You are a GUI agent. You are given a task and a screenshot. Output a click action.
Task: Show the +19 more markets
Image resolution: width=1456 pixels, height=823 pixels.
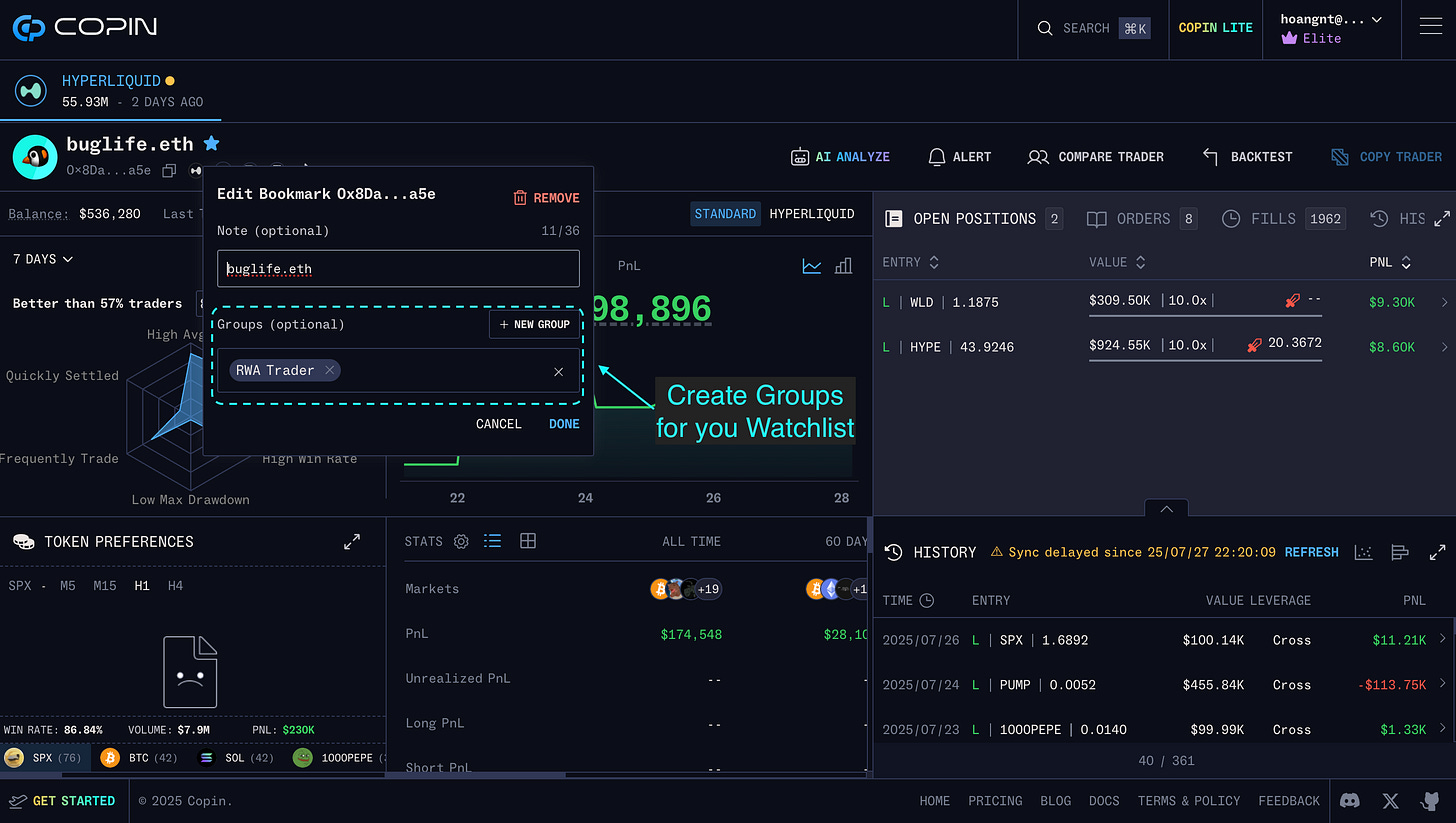click(708, 589)
